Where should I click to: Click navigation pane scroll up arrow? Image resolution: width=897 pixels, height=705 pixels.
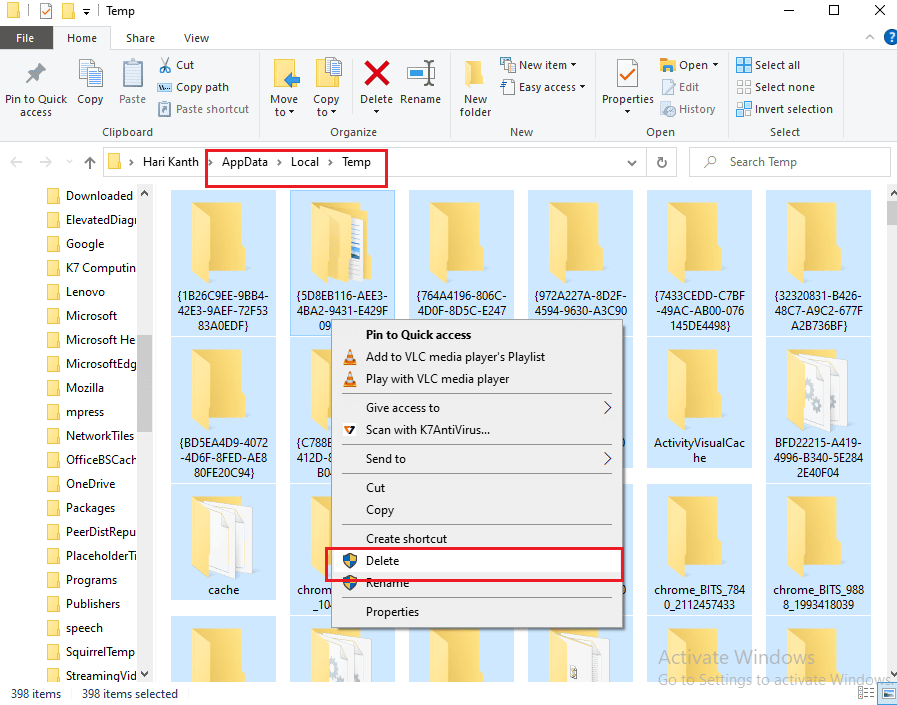coord(145,194)
